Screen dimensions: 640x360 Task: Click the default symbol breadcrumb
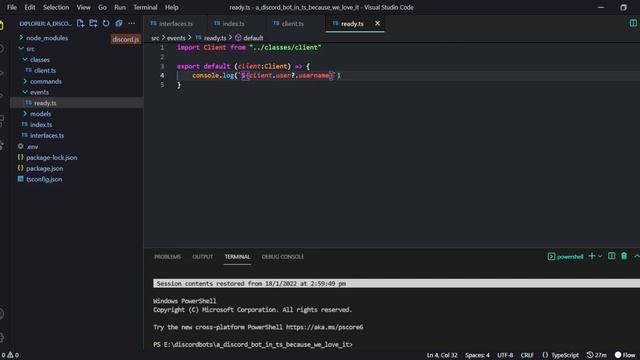249,38
